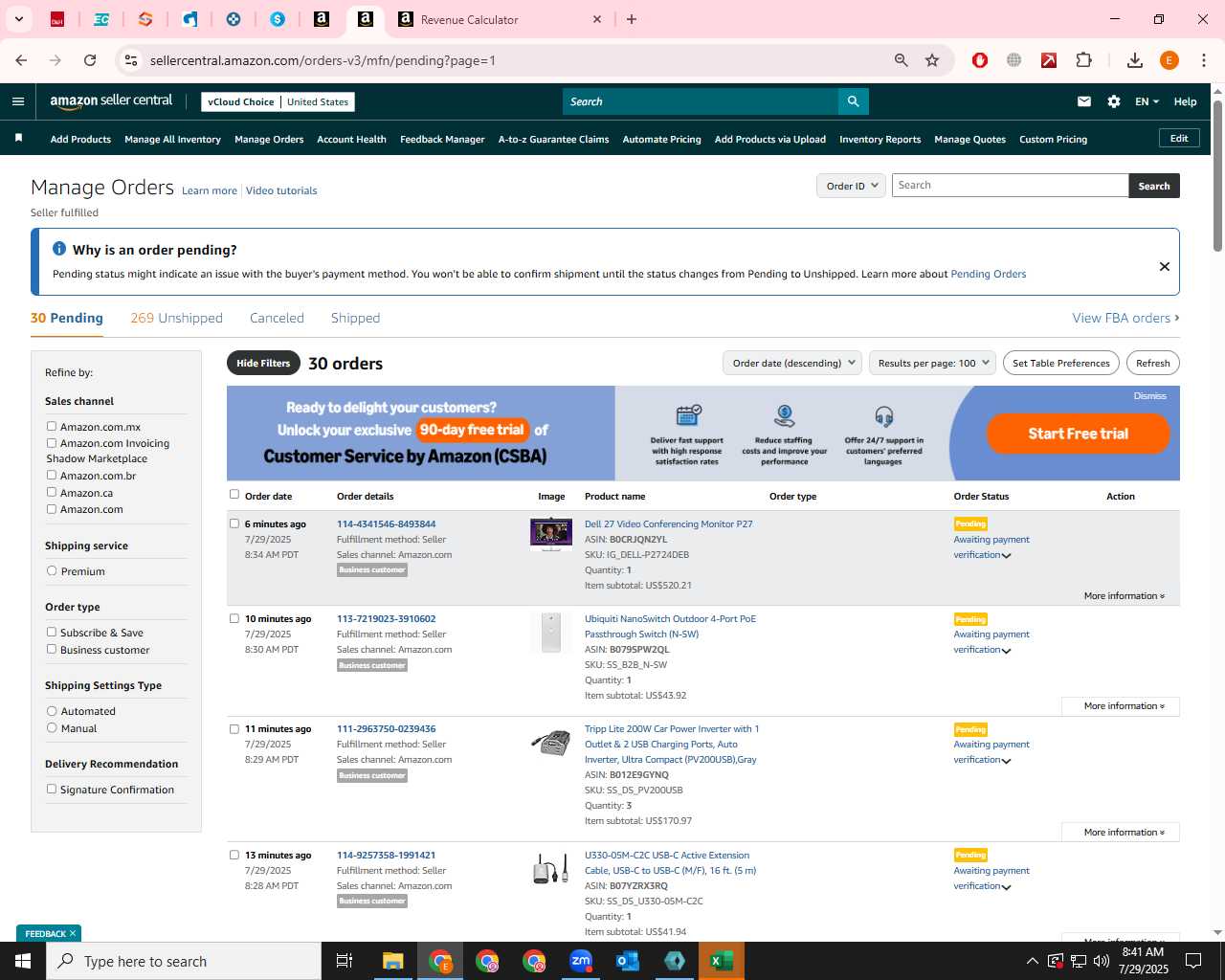Image resolution: width=1225 pixels, height=980 pixels.
Task: Open the EN language dropdown
Action: (1147, 101)
